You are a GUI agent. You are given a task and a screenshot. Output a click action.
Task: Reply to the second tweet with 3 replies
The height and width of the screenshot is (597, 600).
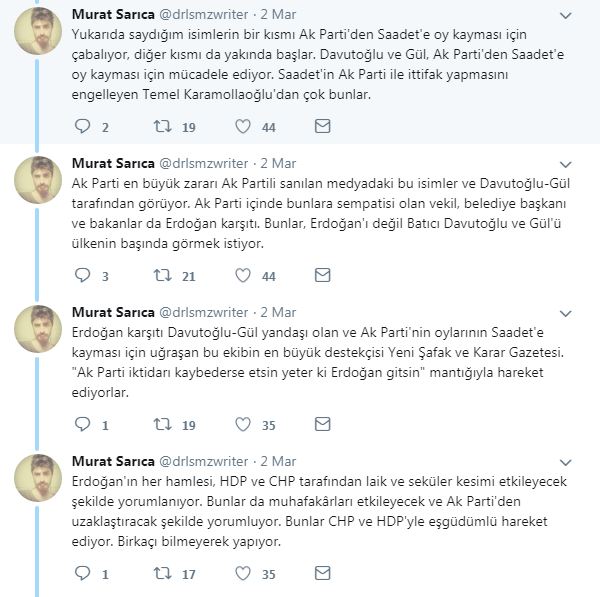coord(83,275)
